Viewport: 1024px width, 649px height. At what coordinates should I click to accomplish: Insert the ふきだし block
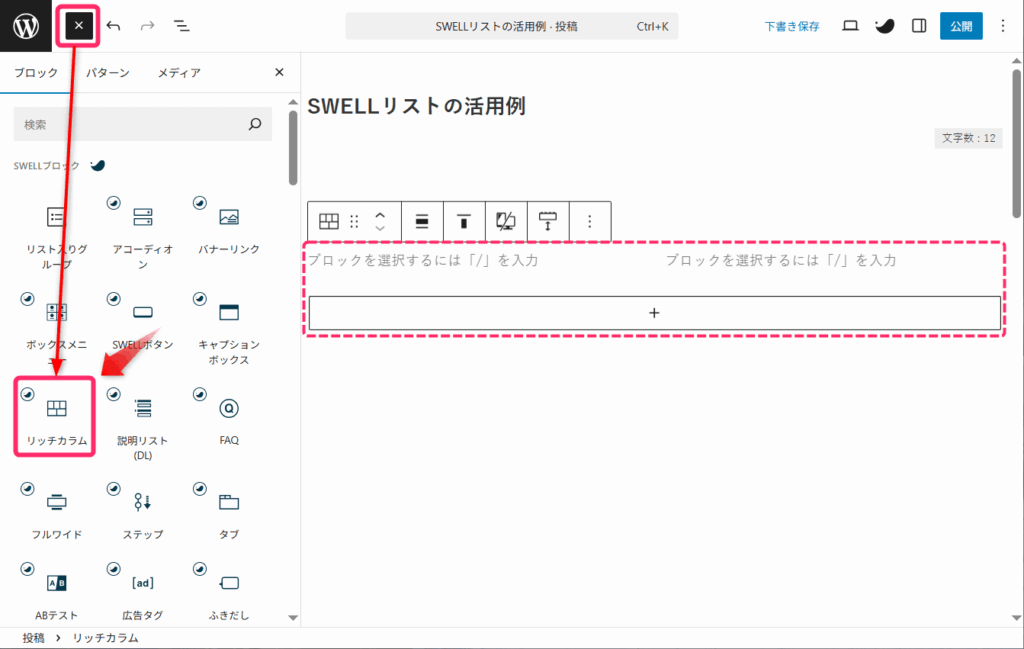(229, 593)
